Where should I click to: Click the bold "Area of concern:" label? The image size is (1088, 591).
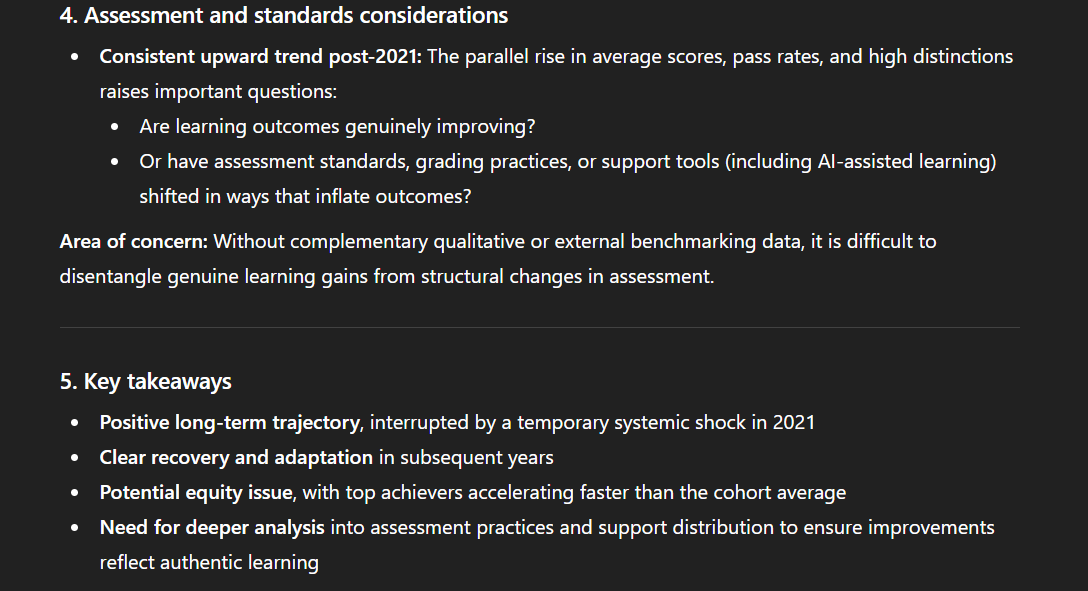click(x=133, y=241)
